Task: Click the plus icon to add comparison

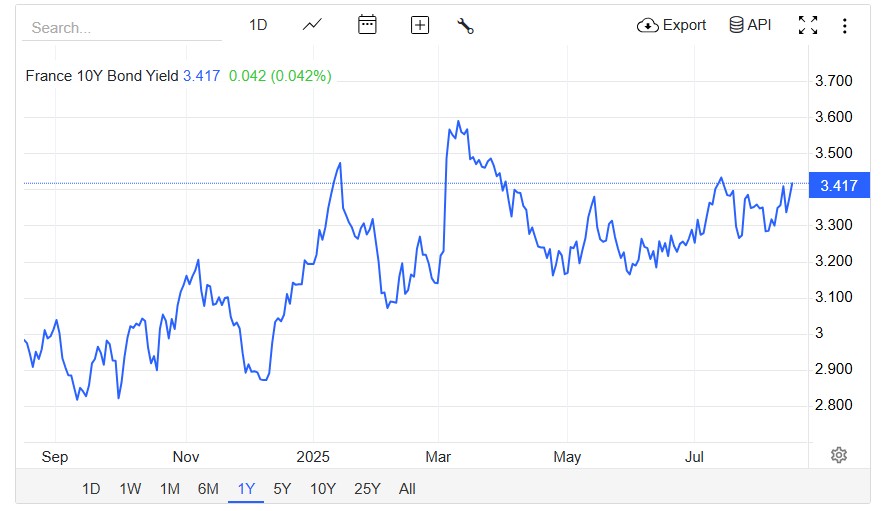Action: pyautogui.click(x=420, y=25)
